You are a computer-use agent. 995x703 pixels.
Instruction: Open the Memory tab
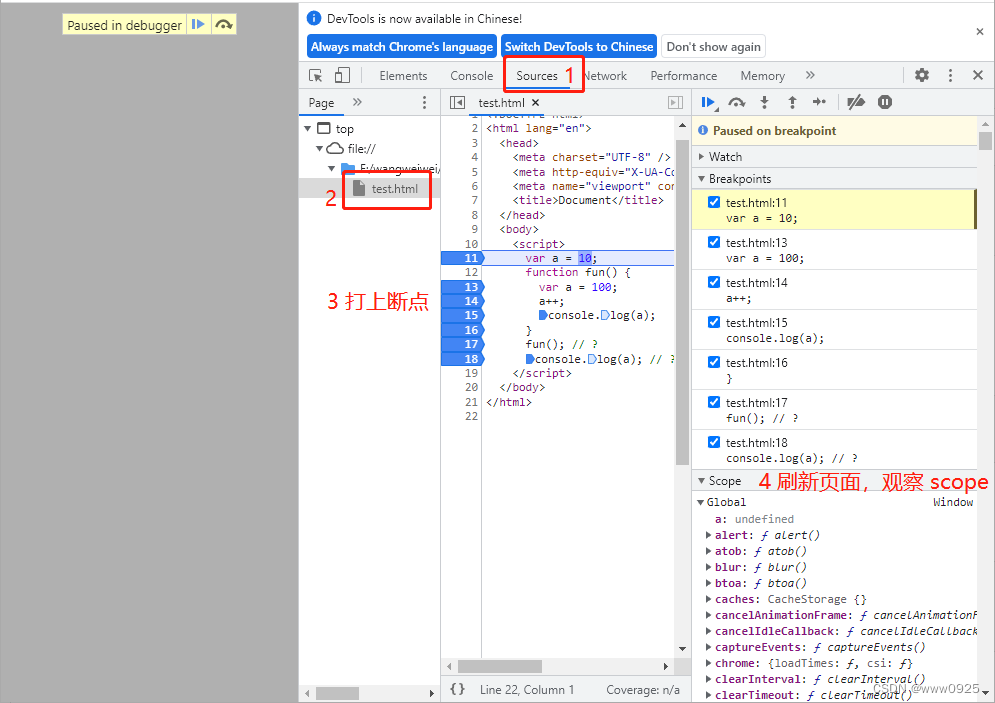(762, 76)
